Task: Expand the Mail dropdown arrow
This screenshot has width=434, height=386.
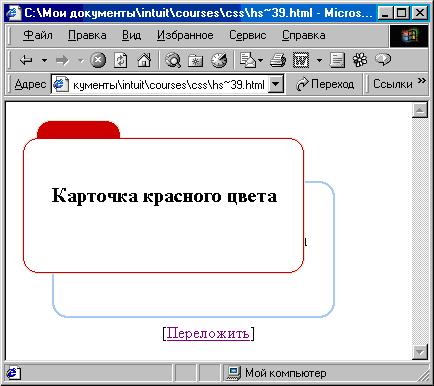Action: [x=260, y=61]
